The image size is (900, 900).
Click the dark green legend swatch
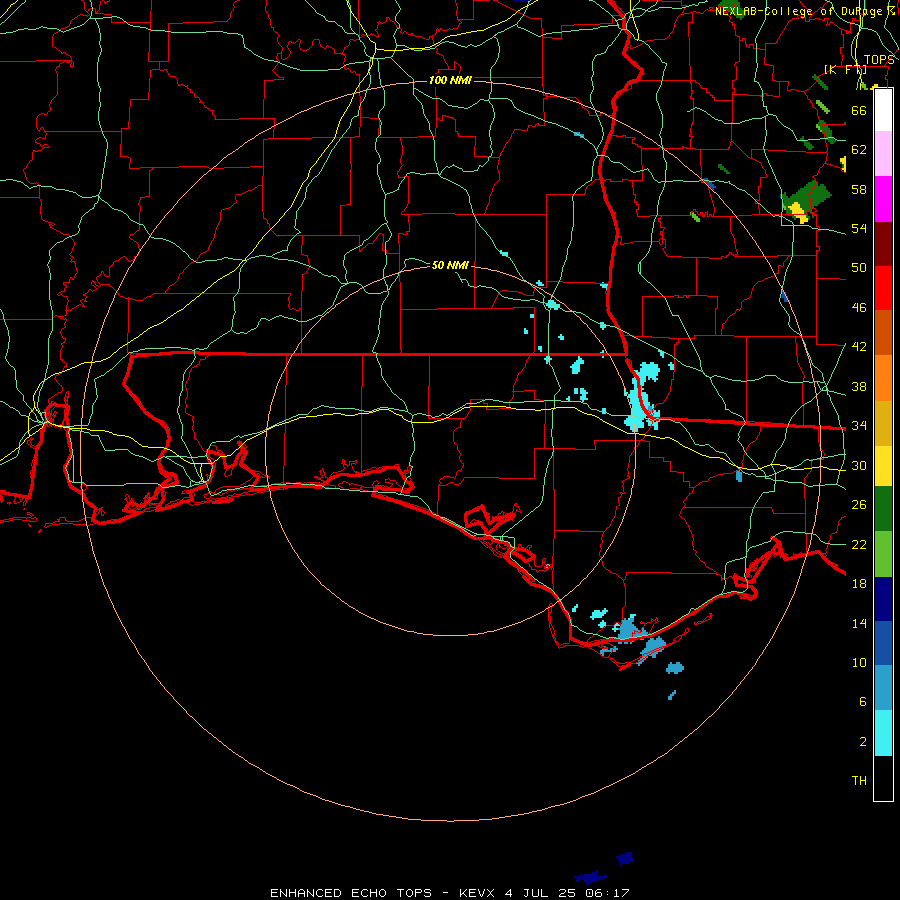point(883,509)
